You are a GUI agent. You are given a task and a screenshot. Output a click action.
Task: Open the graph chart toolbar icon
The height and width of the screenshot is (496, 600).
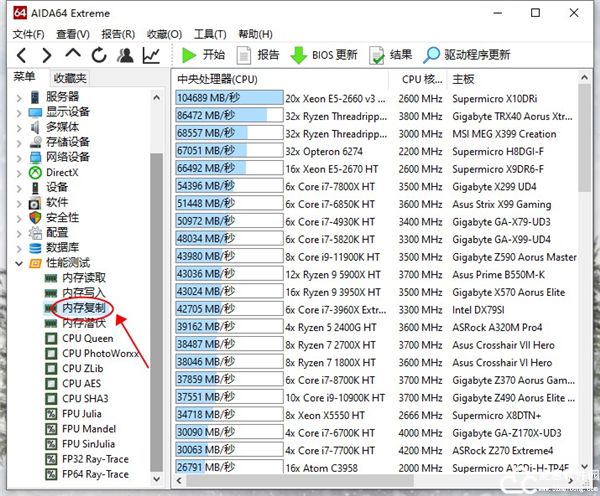click(x=151, y=55)
